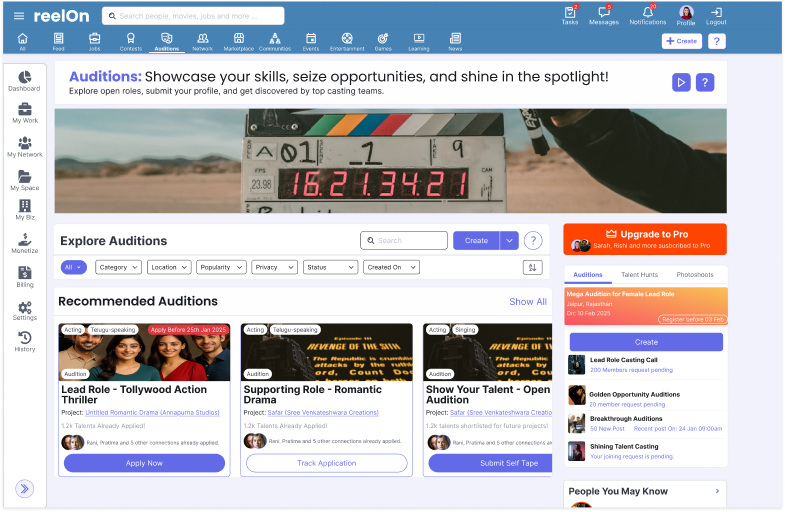Open Notifications bell in the top bar
The image size is (785, 512).
click(x=647, y=15)
